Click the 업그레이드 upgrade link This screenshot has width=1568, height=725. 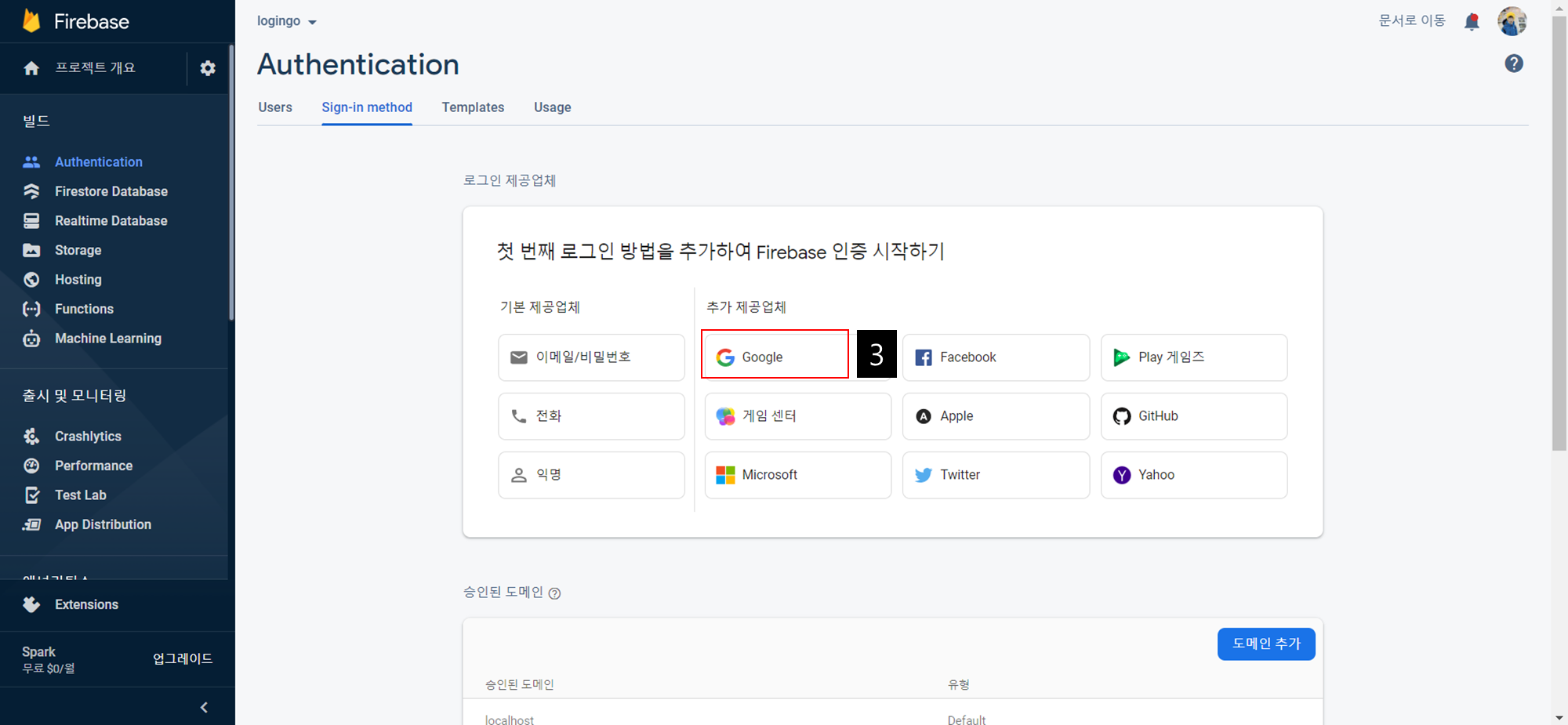tap(183, 658)
